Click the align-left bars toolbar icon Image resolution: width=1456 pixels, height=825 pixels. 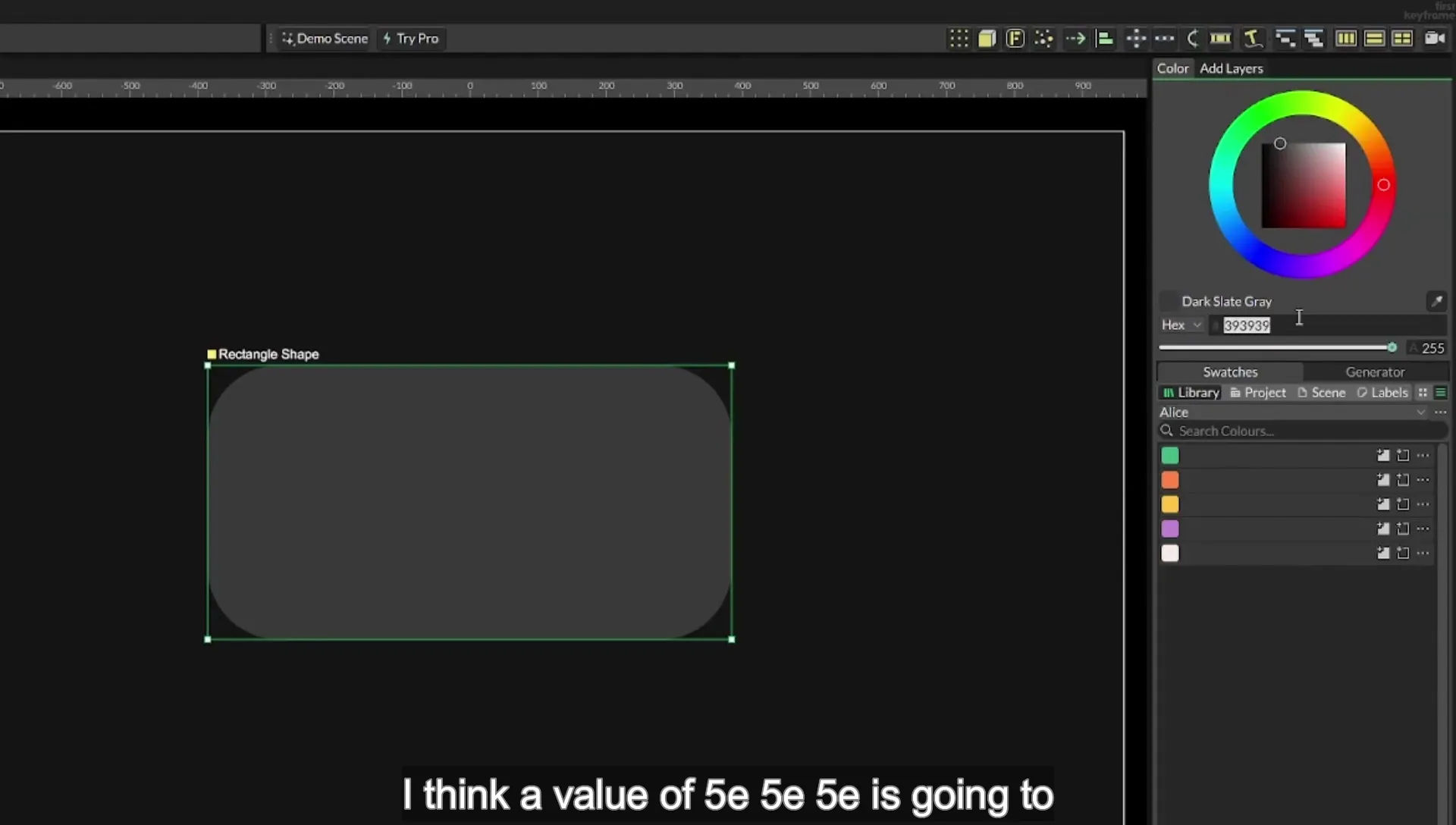[x=1105, y=39]
